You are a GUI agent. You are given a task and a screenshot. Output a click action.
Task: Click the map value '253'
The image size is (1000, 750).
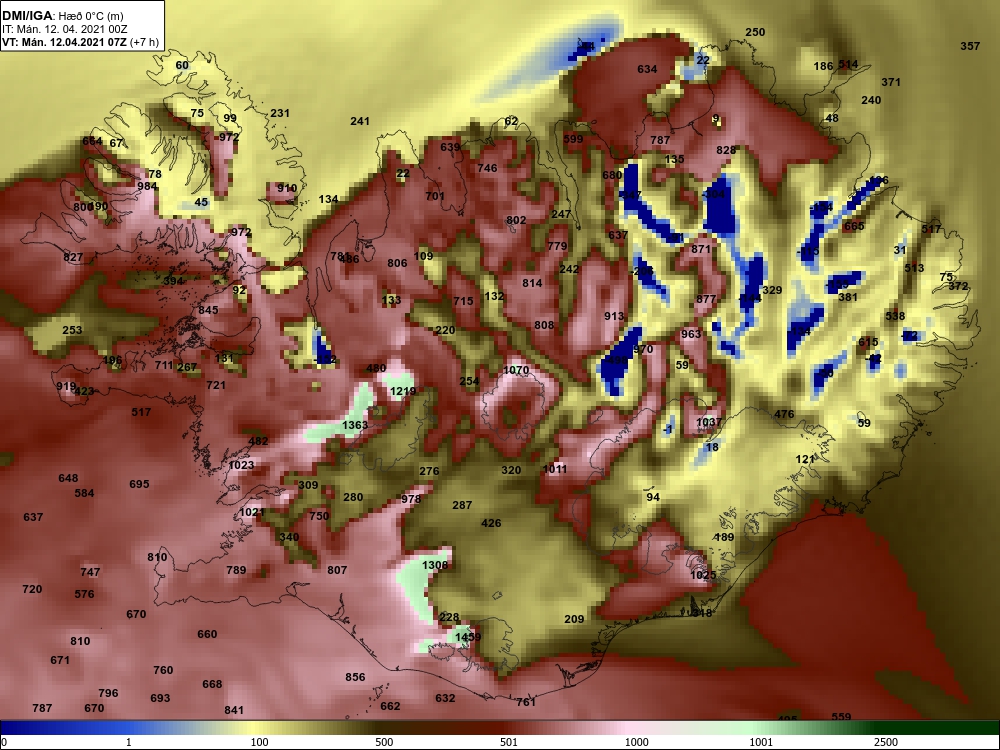(x=72, y=330)
